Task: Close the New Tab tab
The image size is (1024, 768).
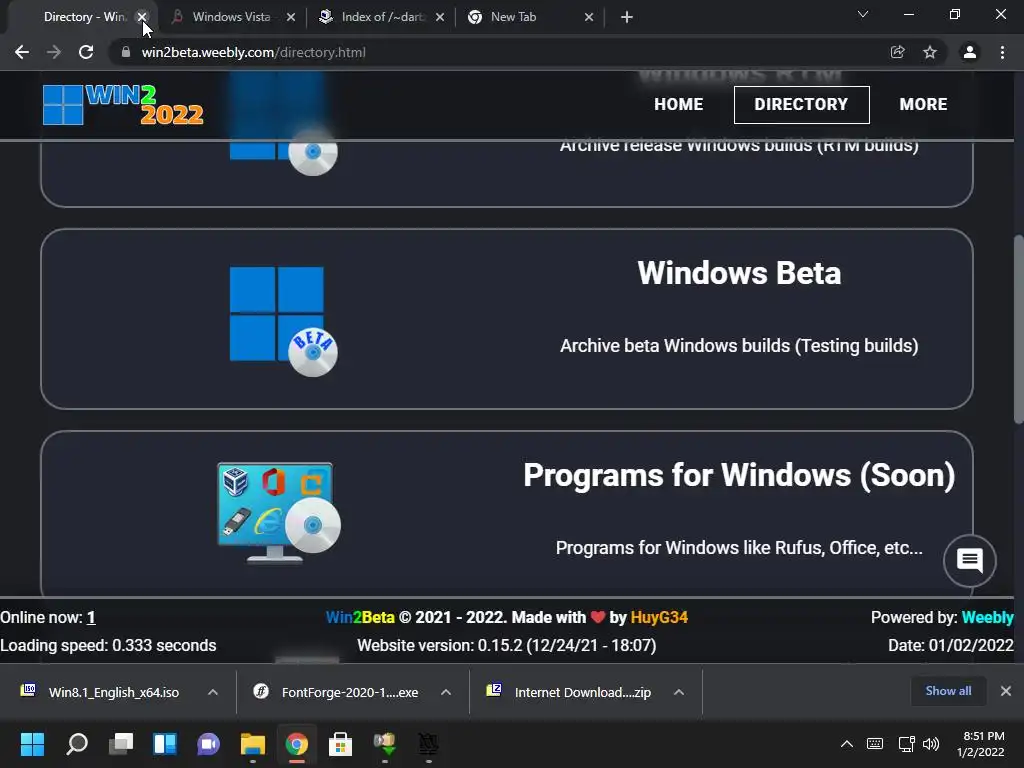Action: click(x=589, y=17)
